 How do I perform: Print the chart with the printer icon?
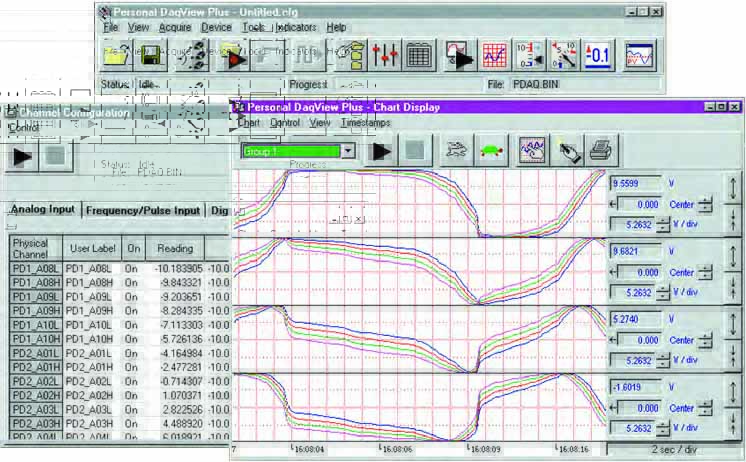[x=603, y=151]
